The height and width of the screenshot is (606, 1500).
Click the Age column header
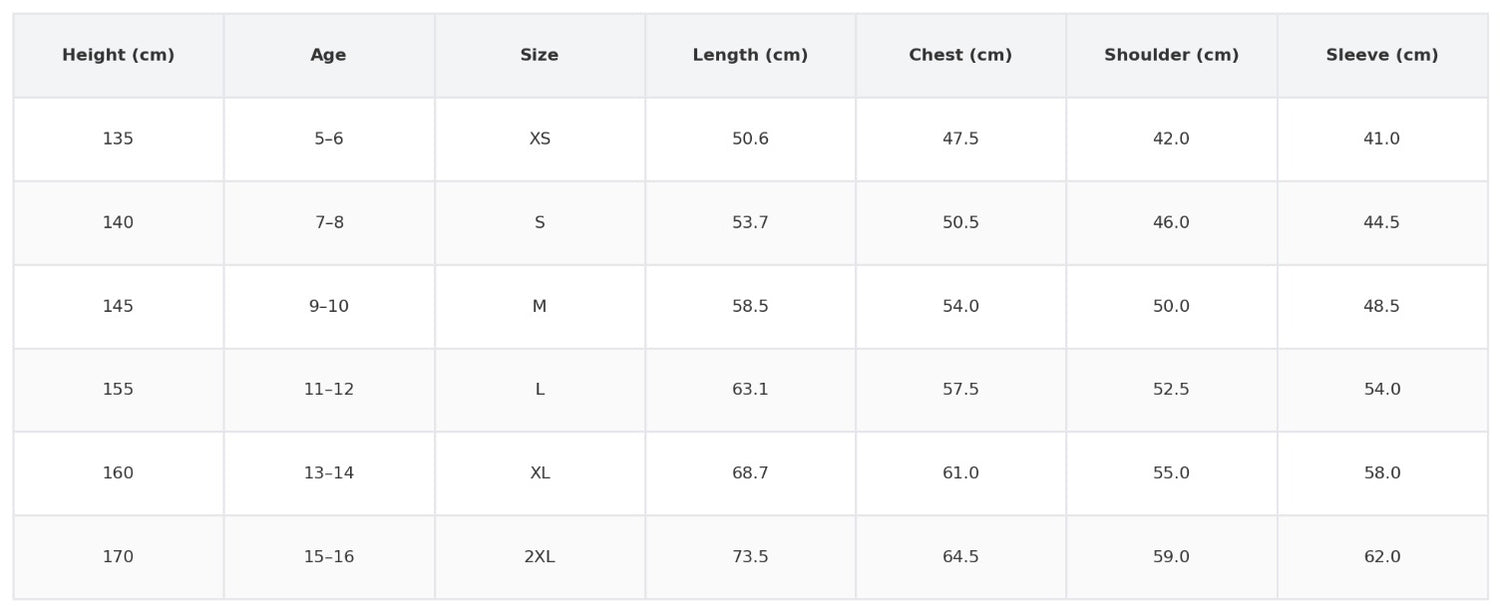tap(329, 56)
